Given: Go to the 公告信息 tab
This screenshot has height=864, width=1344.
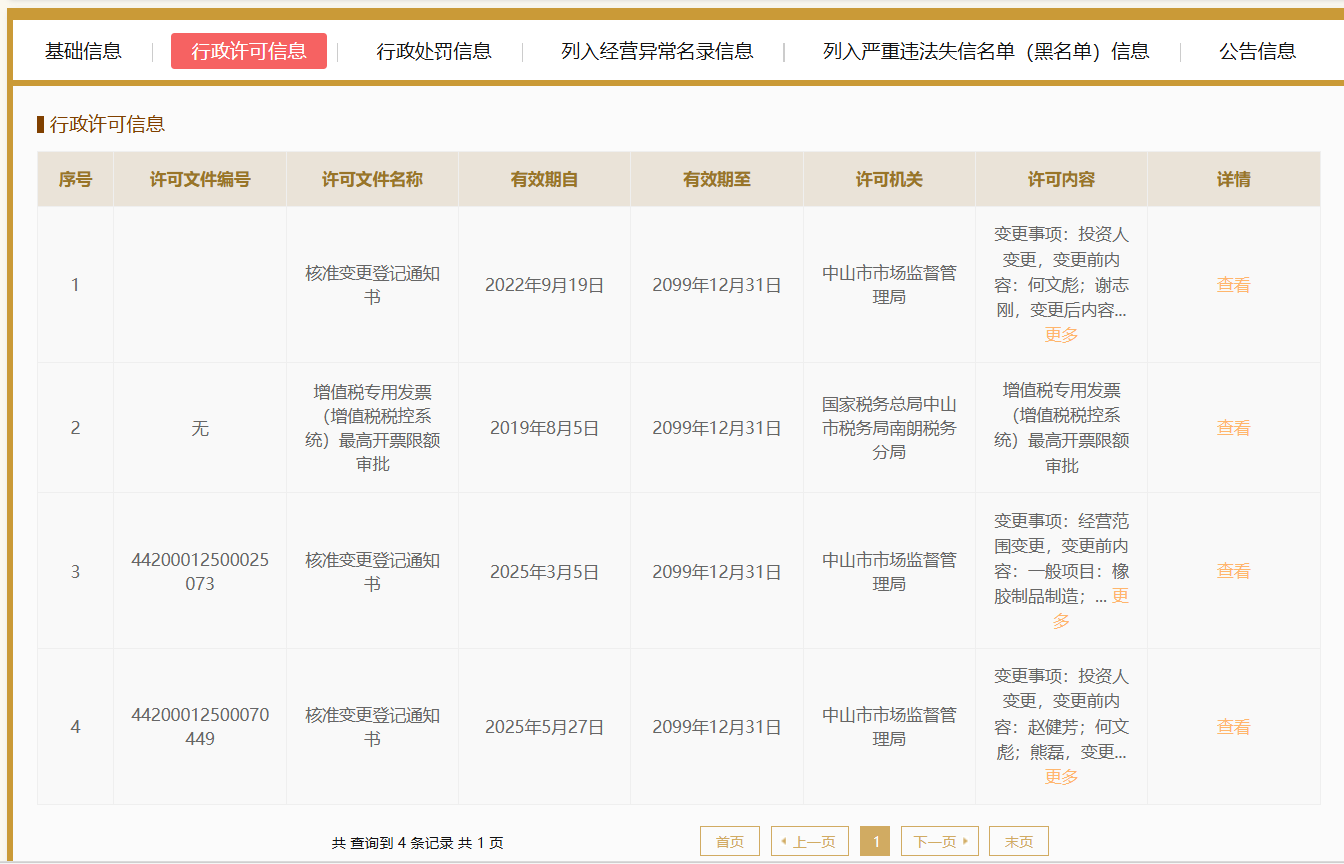Looking at the screenshot, I should (x=1257, y=51).
